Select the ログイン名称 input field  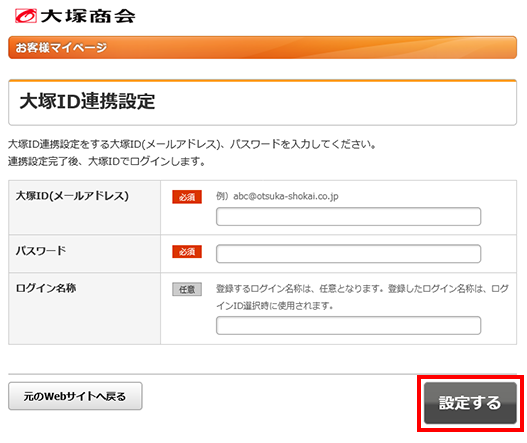tap(348, 325)
